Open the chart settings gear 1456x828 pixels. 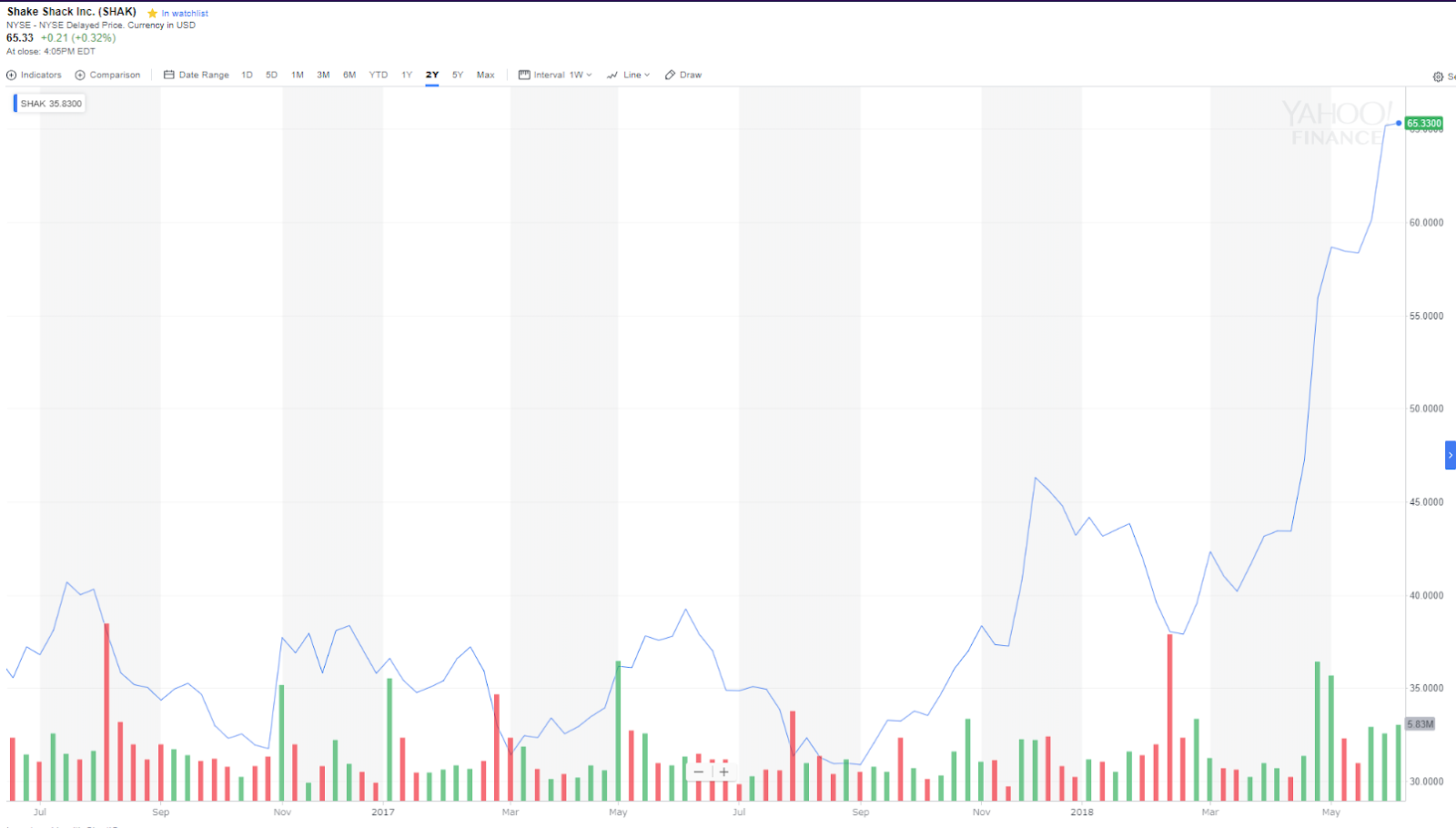coord(1438,77)
